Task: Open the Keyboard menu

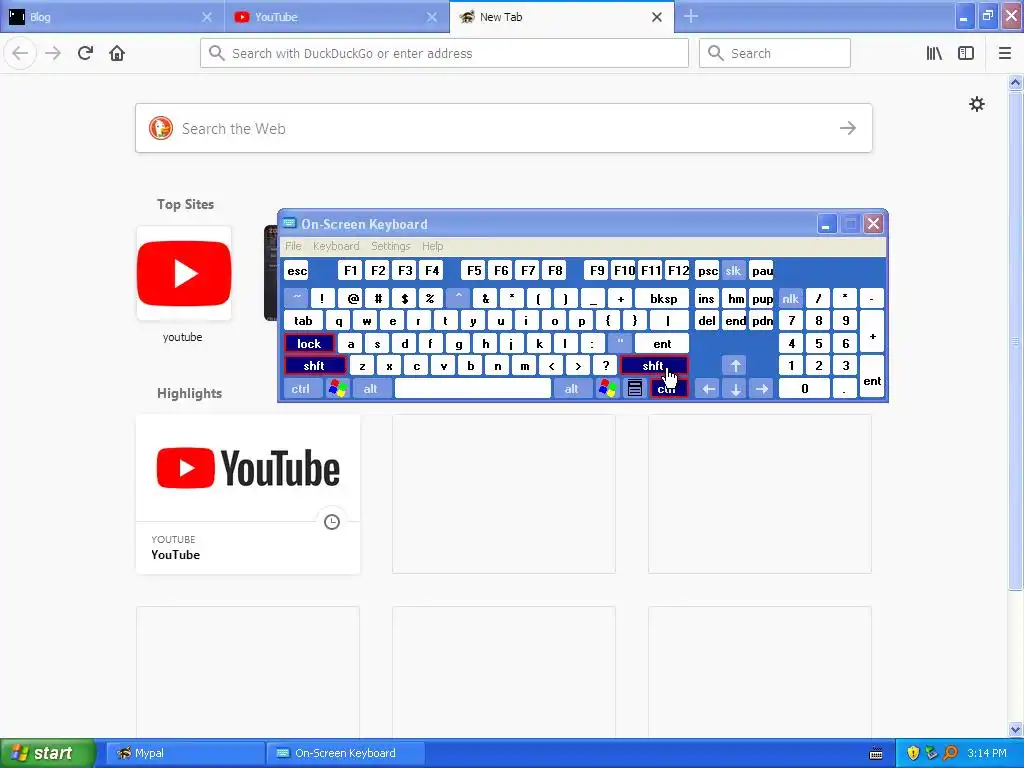Action: click(336, 246)
